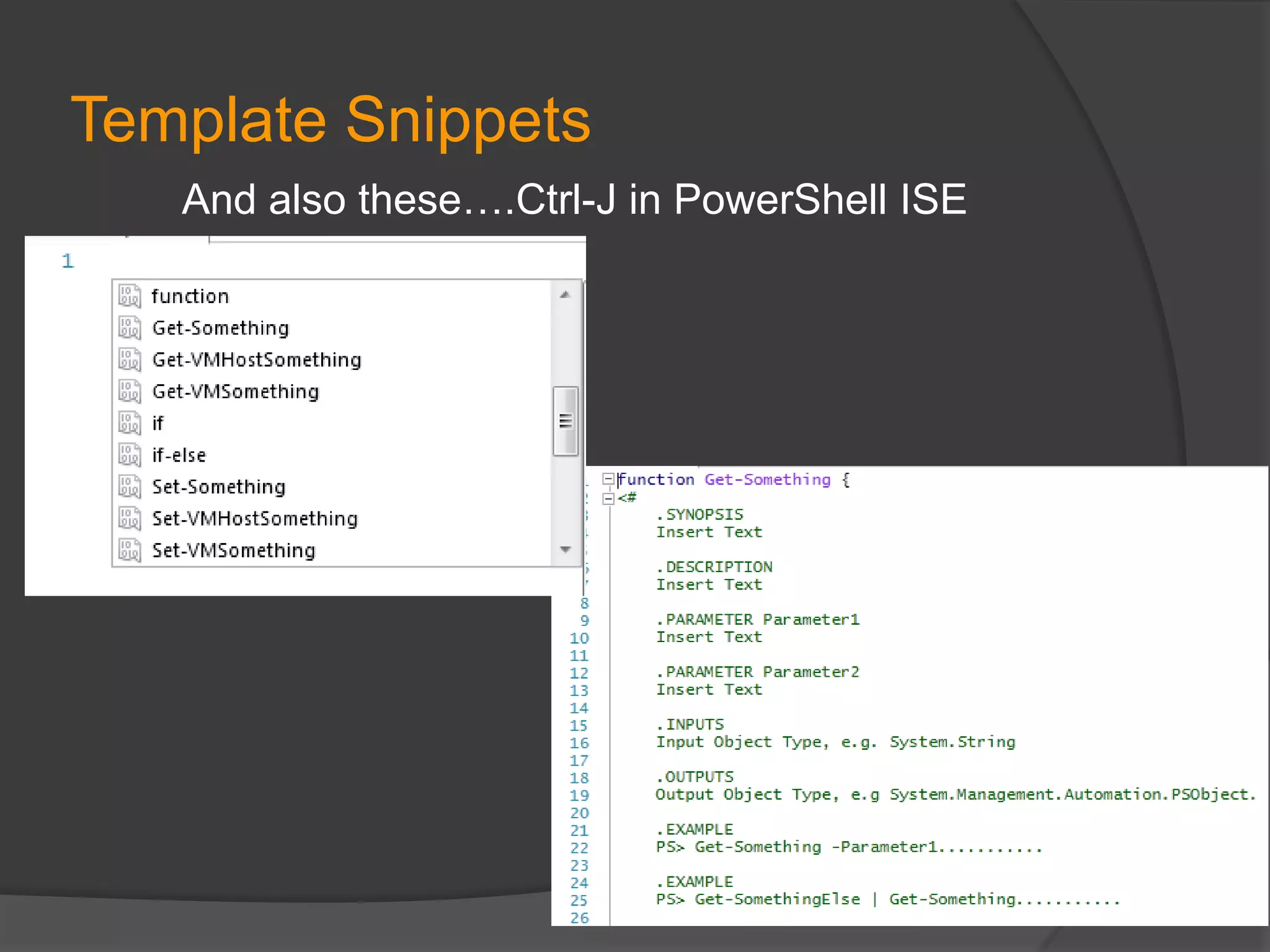Viewport: 1270px width, 952px height.
Task: Select the 'Set-VMSomething' snippet
Action: click(x=332, y=550)
